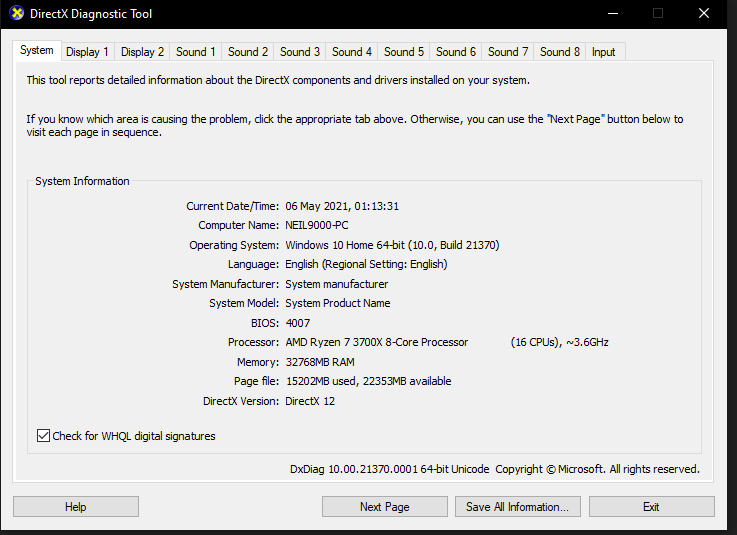Click the Help button
This screenshot has width=737, height=535.
point(76,507)
